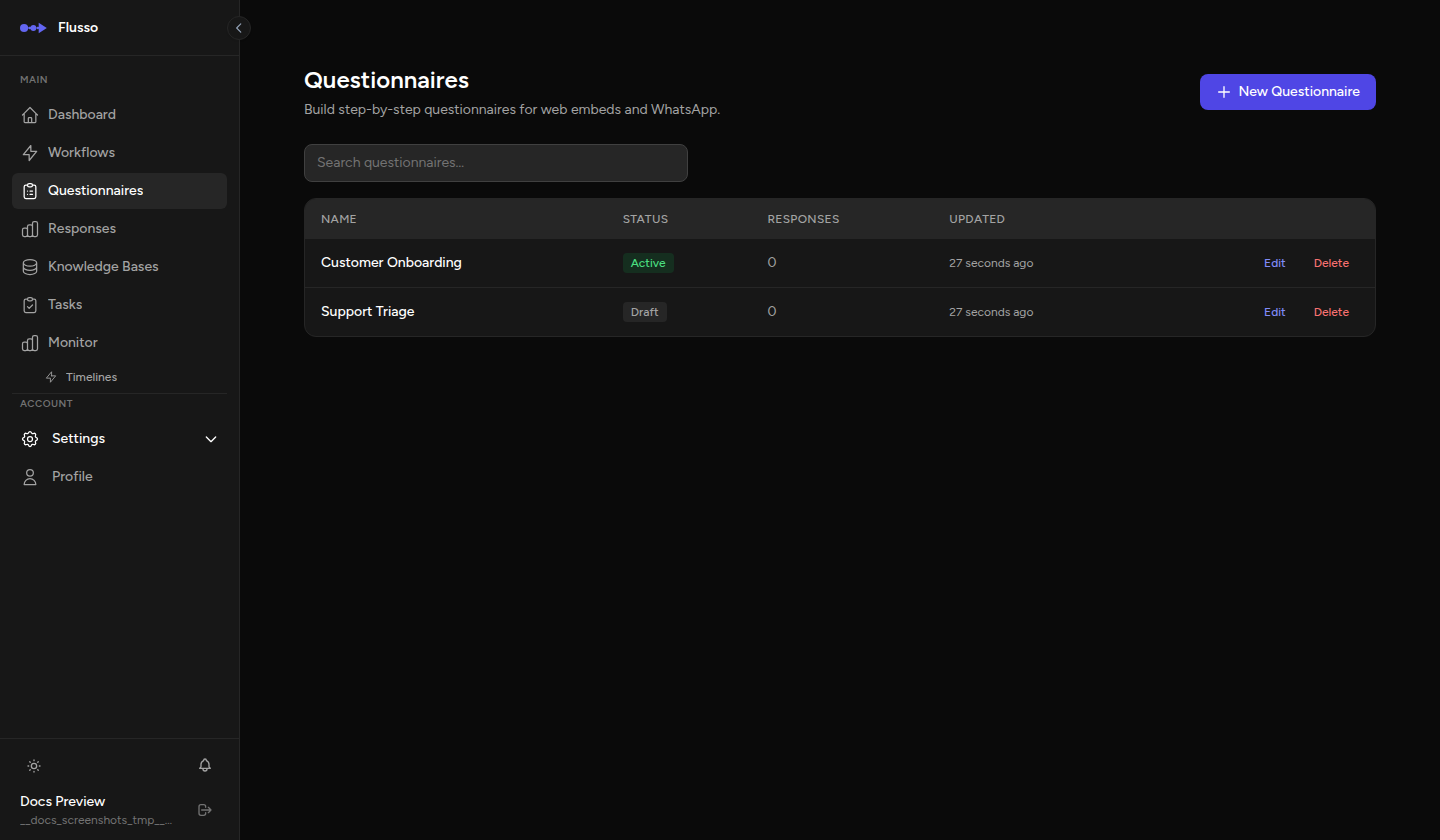This screenshot has width=1440, height=840.
Task: Open the Customer Onboarding row name
Action: [391, 263]
